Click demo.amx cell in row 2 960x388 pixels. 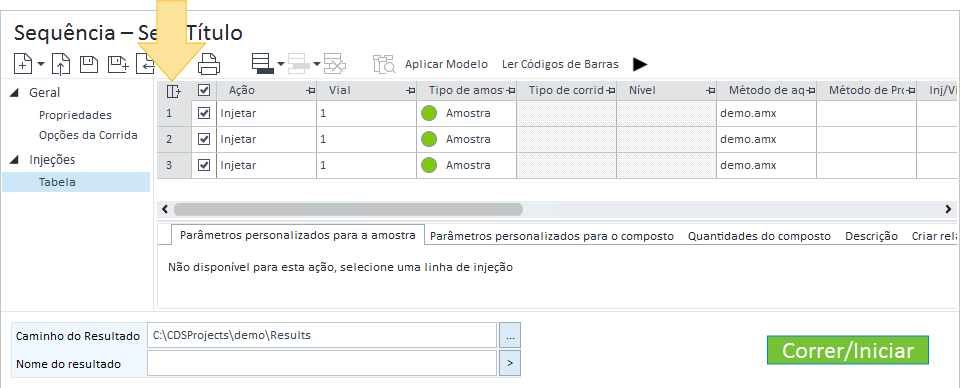point(767,140)
